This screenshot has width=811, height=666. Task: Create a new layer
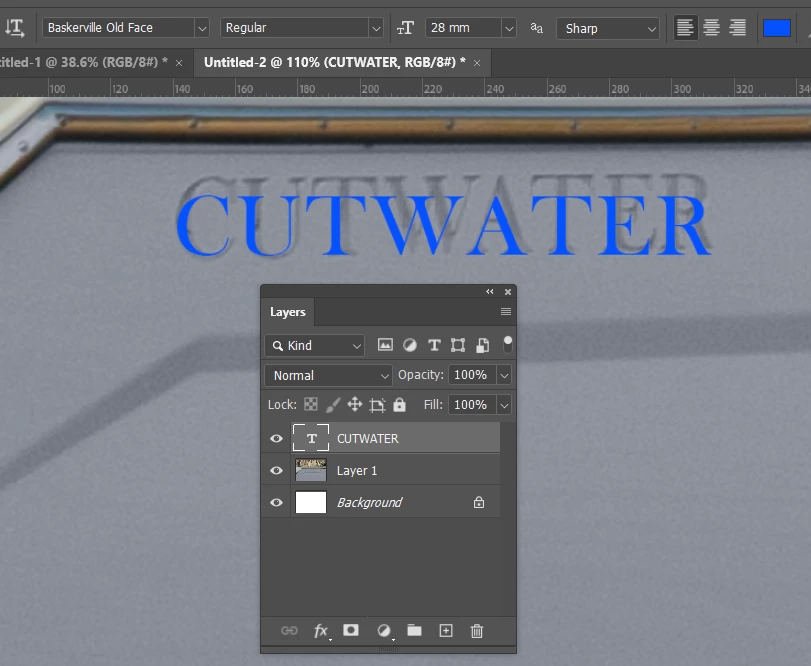[446, 630]
